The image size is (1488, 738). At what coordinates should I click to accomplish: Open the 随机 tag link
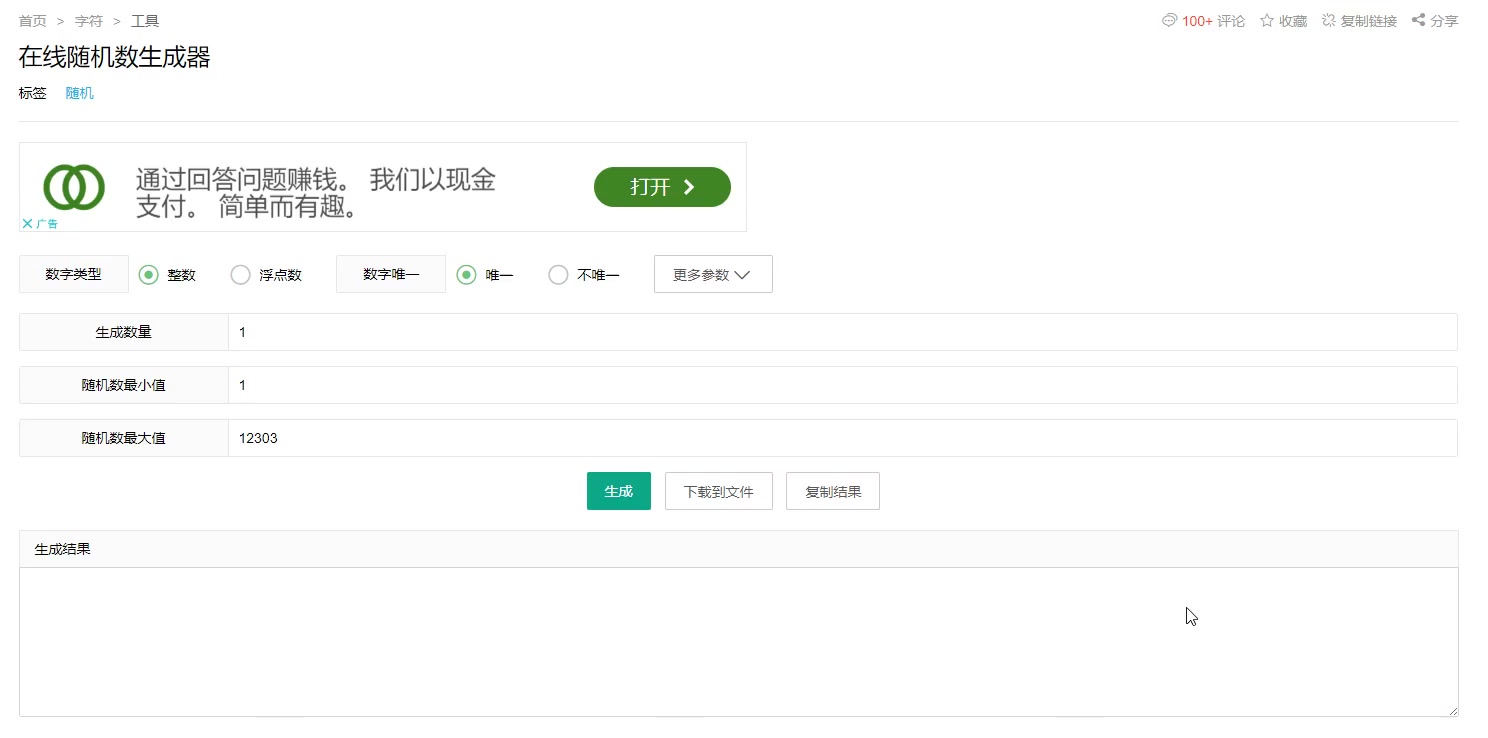click(80, 93)
